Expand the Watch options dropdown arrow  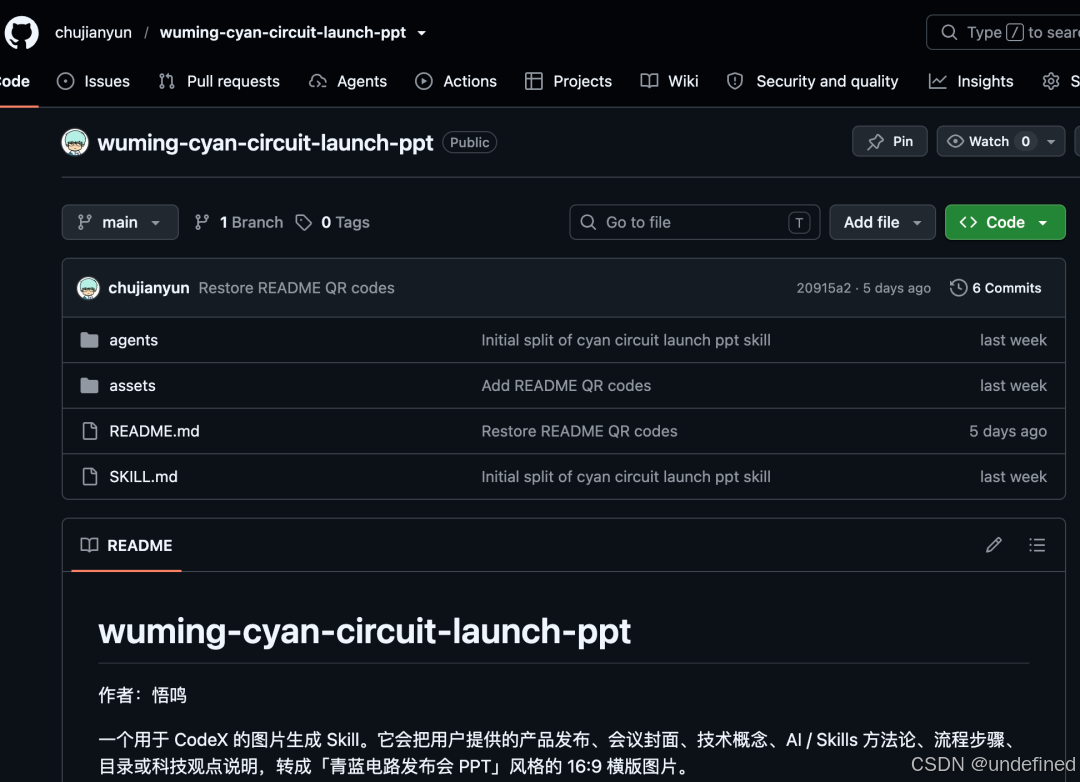pos(1051,142)
